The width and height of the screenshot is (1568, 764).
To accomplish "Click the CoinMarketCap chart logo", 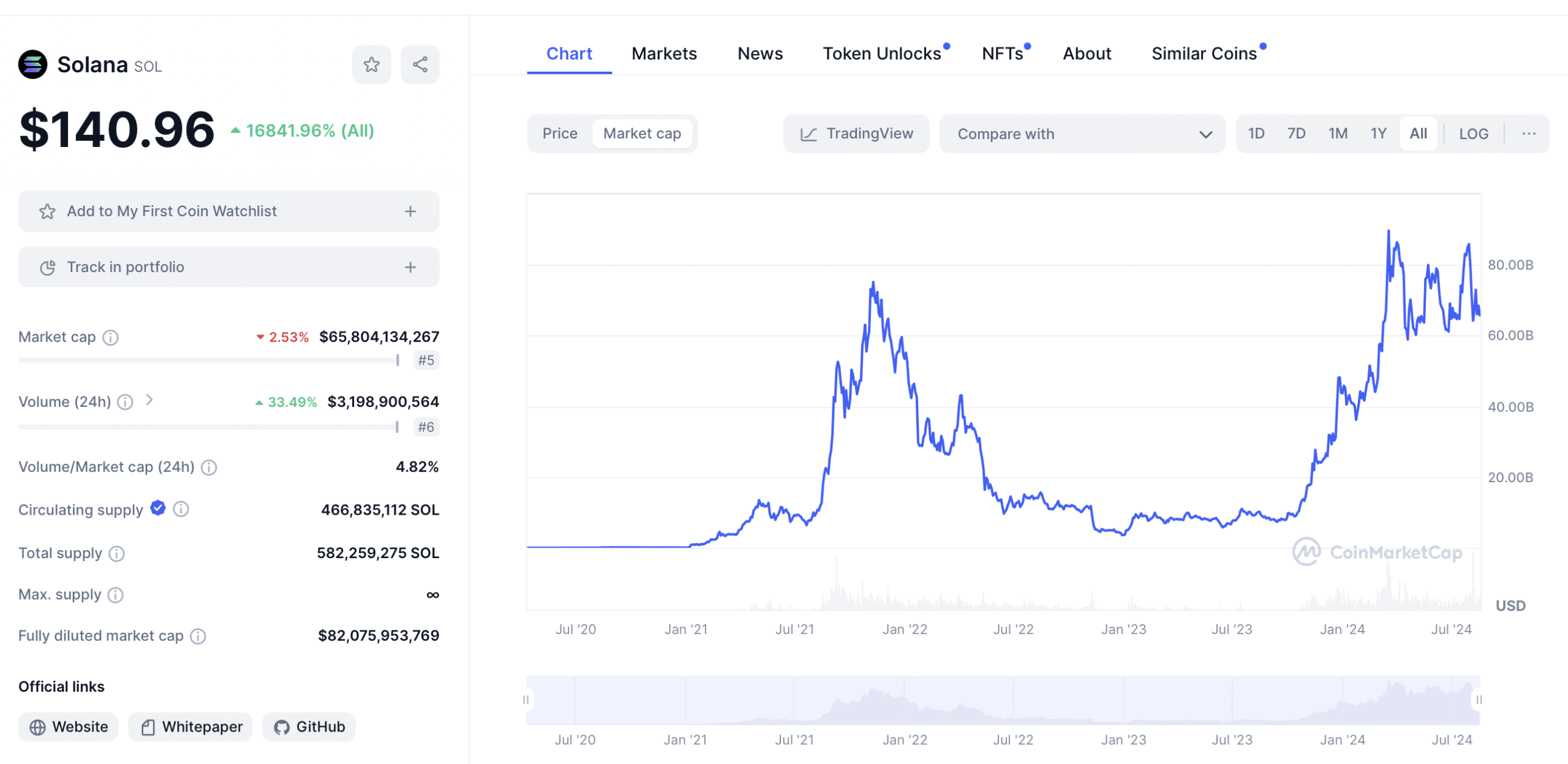I will pyautogui.click(x=1377, y=552).
